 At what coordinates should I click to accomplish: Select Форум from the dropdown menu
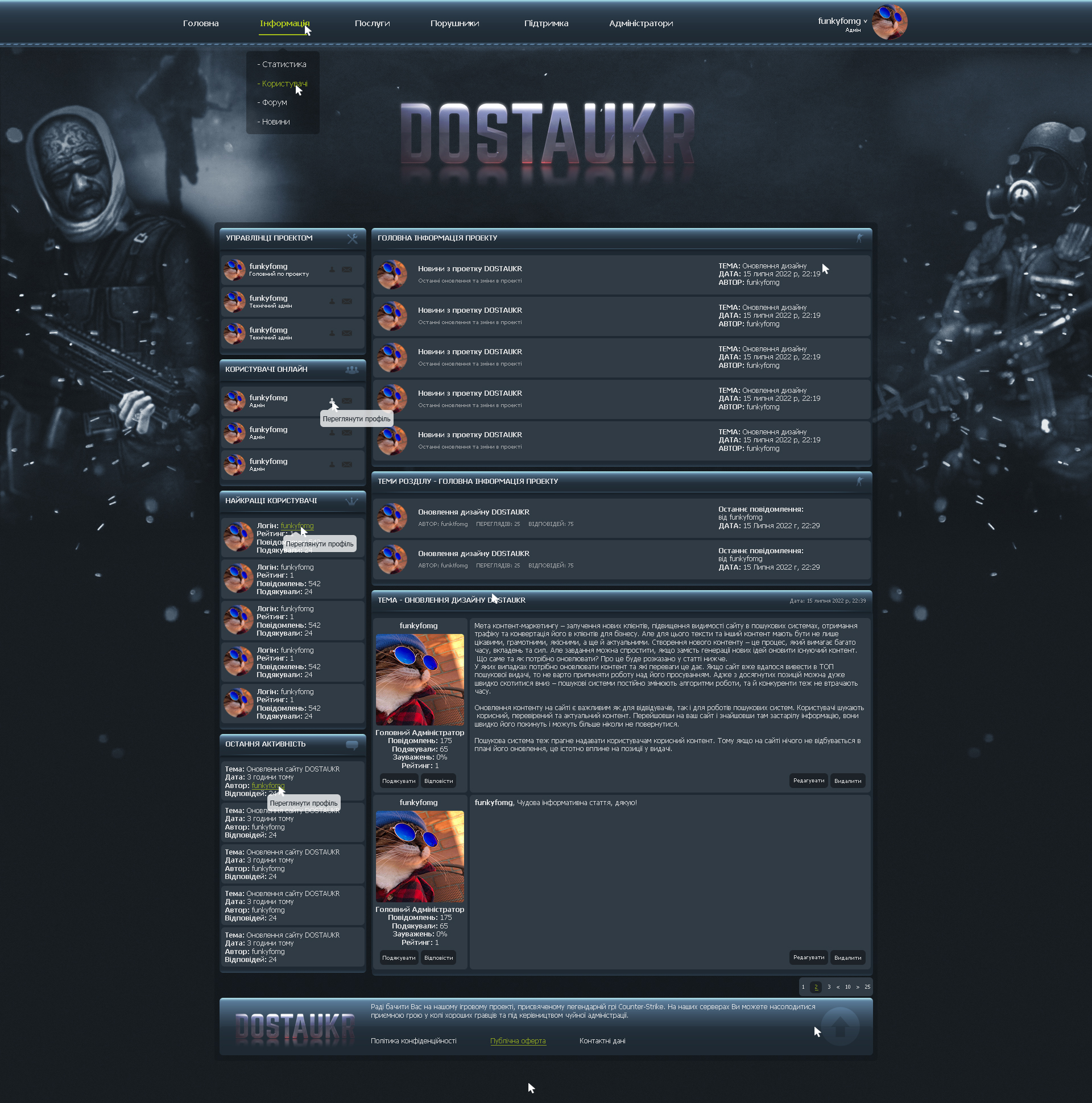(x=272, y=103)
